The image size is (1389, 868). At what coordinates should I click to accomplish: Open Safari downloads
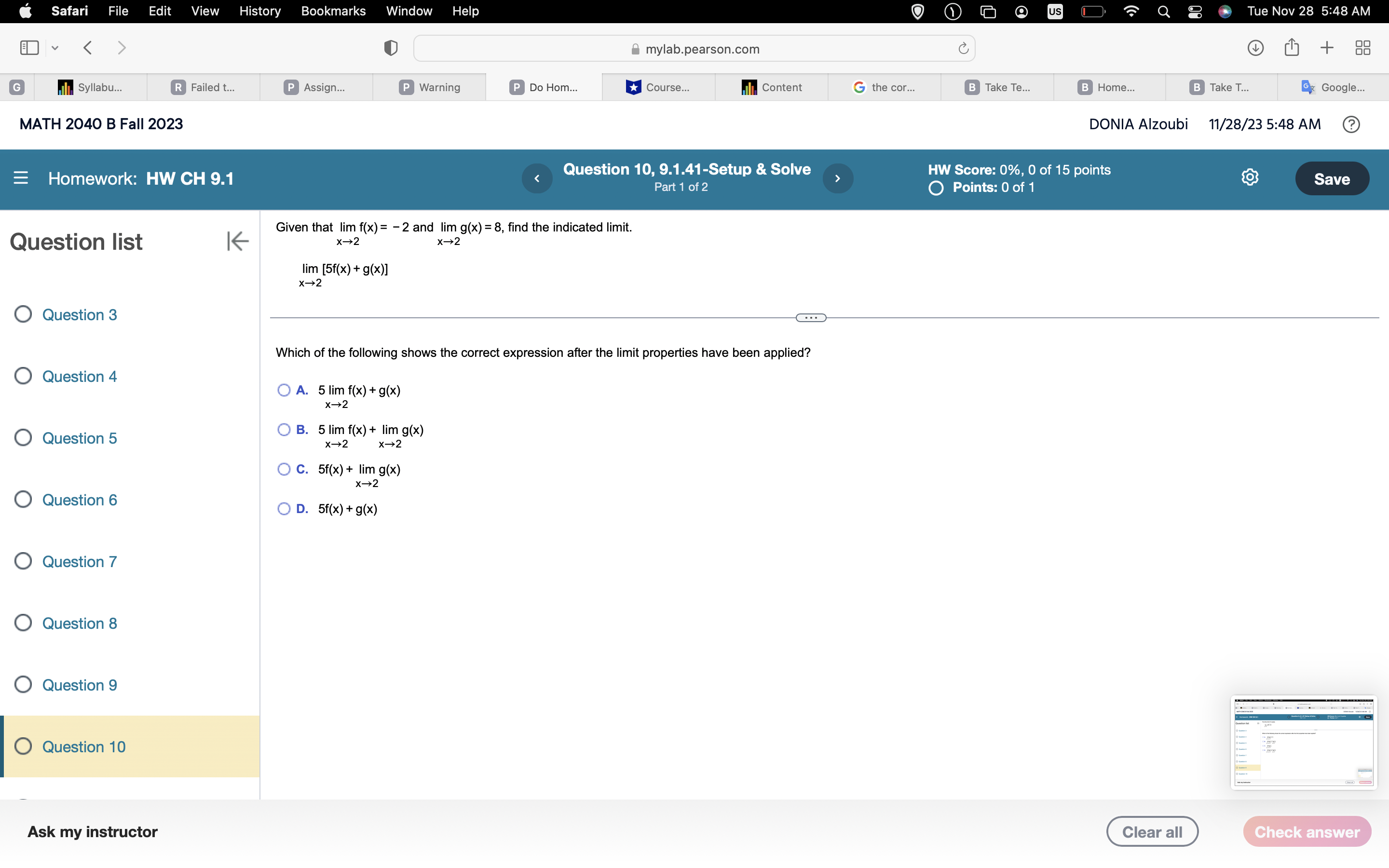click(x=1255, y=48)
